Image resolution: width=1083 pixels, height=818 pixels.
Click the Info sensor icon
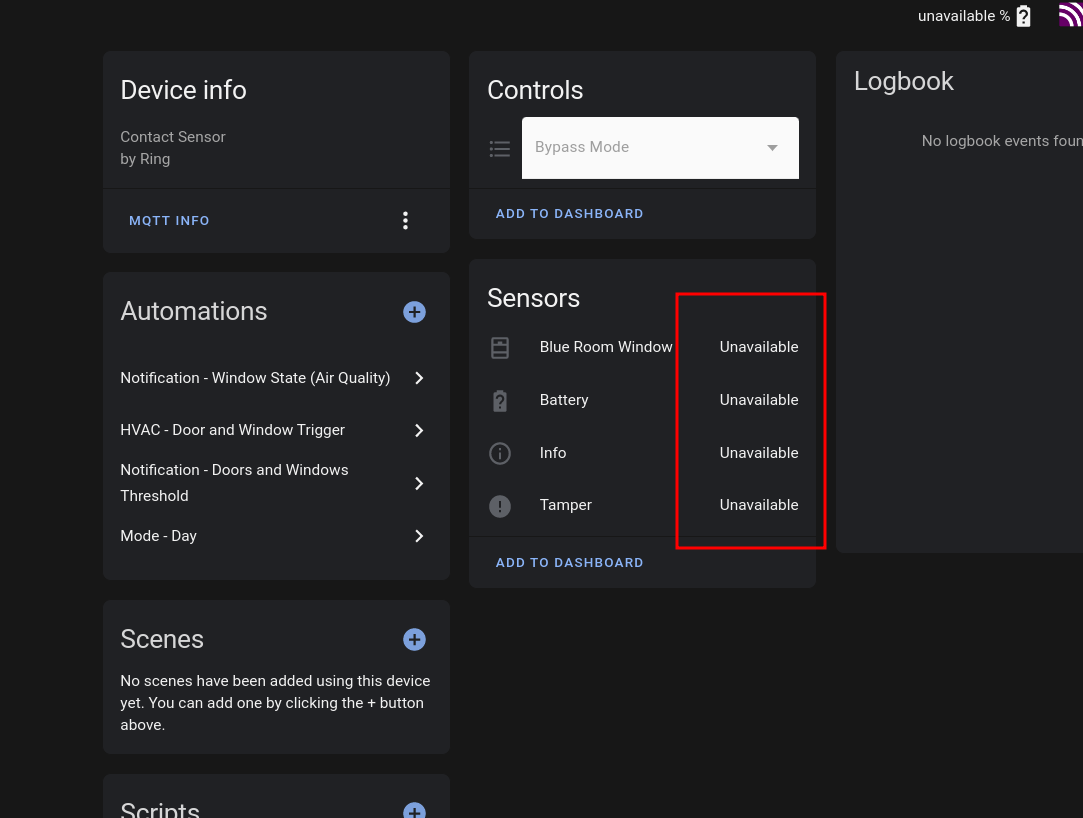[500, 453]
